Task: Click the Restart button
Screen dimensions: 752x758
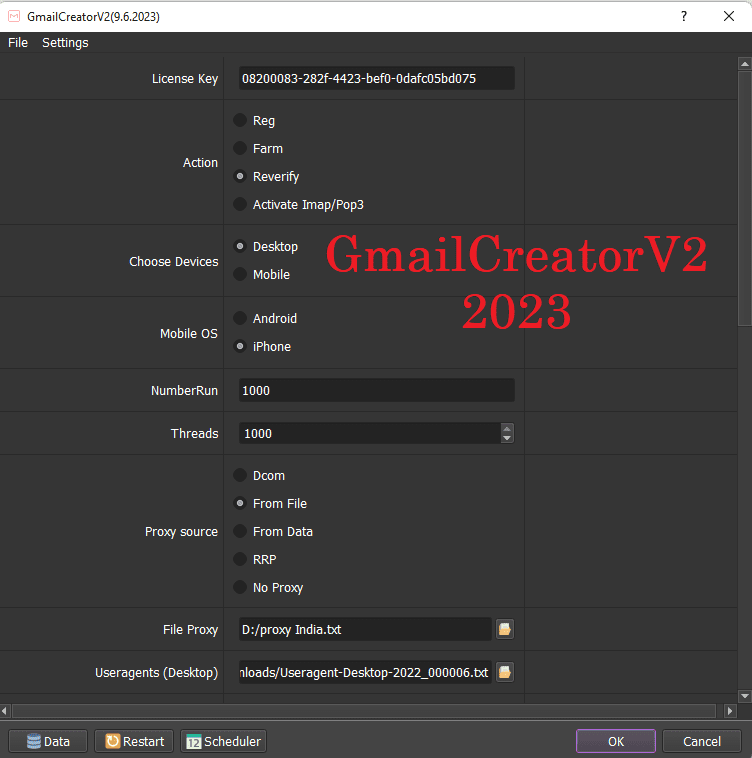Action: [134, 741]
